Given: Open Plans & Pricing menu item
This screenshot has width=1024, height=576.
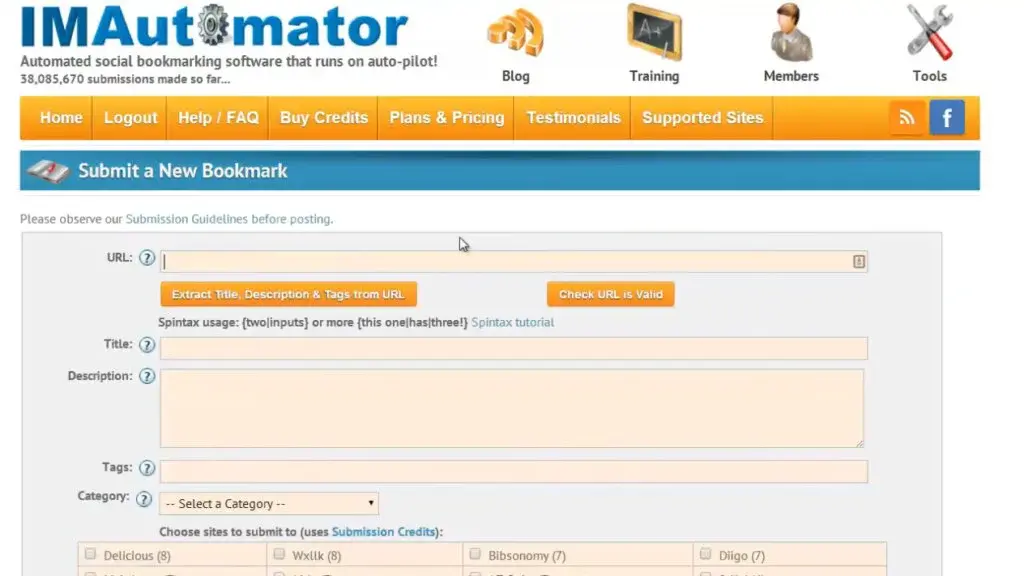Looking at the screenshot, I should pos(447,118).
